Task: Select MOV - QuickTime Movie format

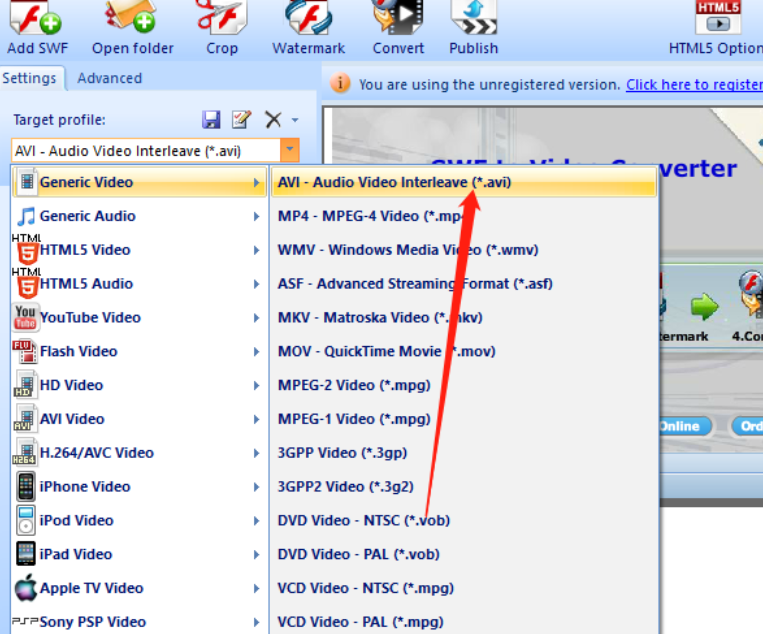Action: click(464, 351)
